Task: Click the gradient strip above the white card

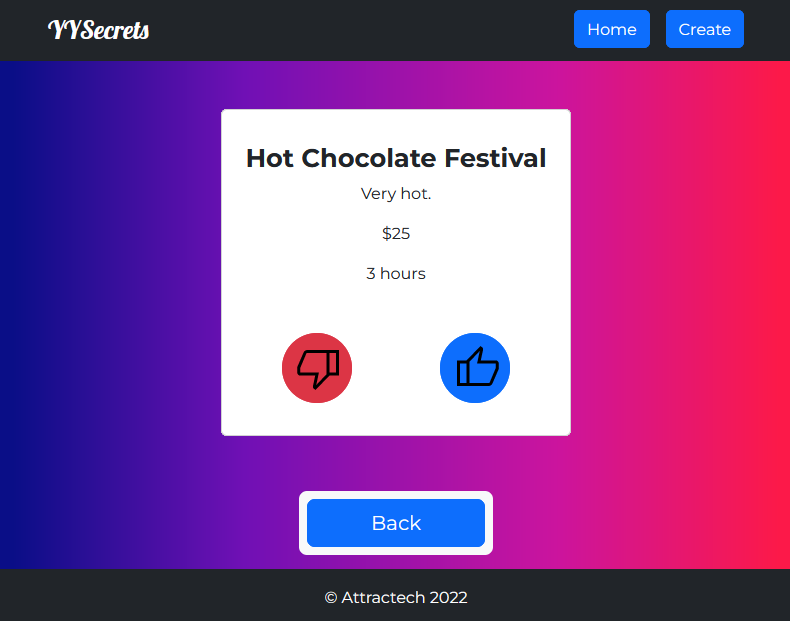Action: (x=396, y=85)
